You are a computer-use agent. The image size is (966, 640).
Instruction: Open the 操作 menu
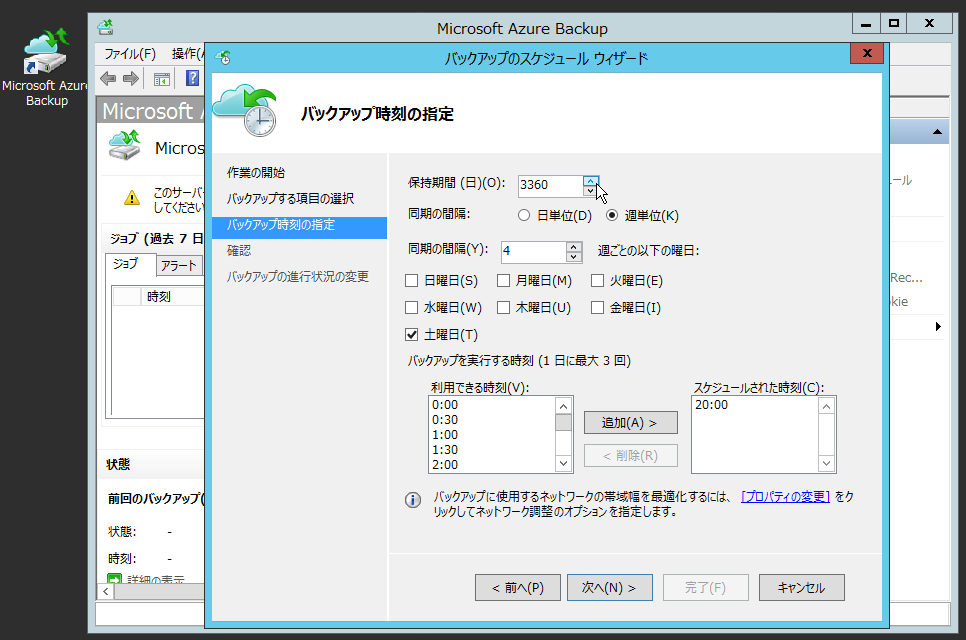tap(187, 54)
